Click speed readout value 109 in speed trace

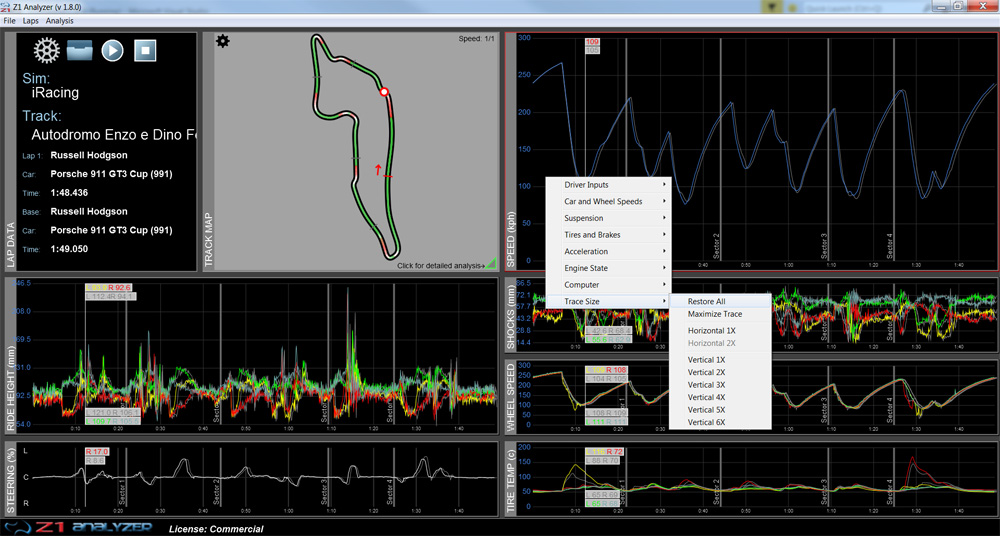coord(592,42)
